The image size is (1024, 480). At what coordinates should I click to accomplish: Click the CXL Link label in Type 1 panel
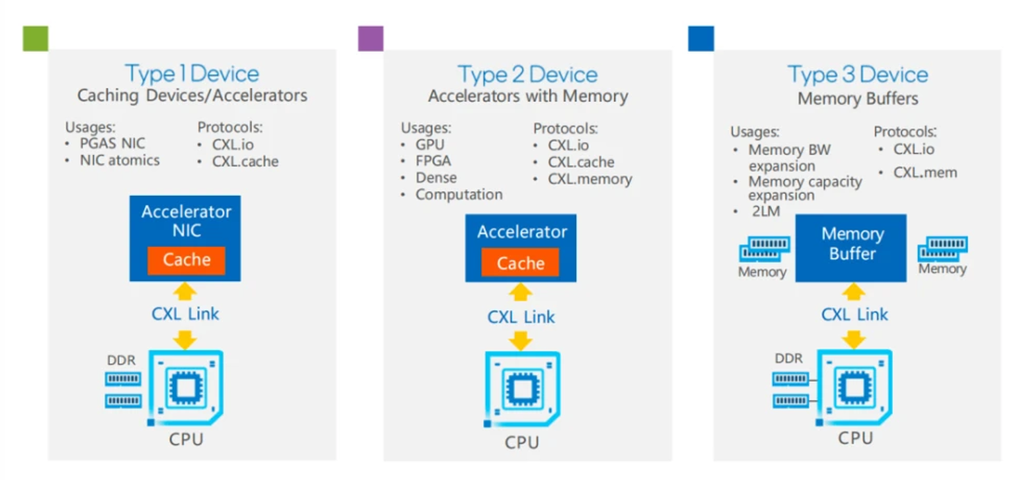(185, 313)
